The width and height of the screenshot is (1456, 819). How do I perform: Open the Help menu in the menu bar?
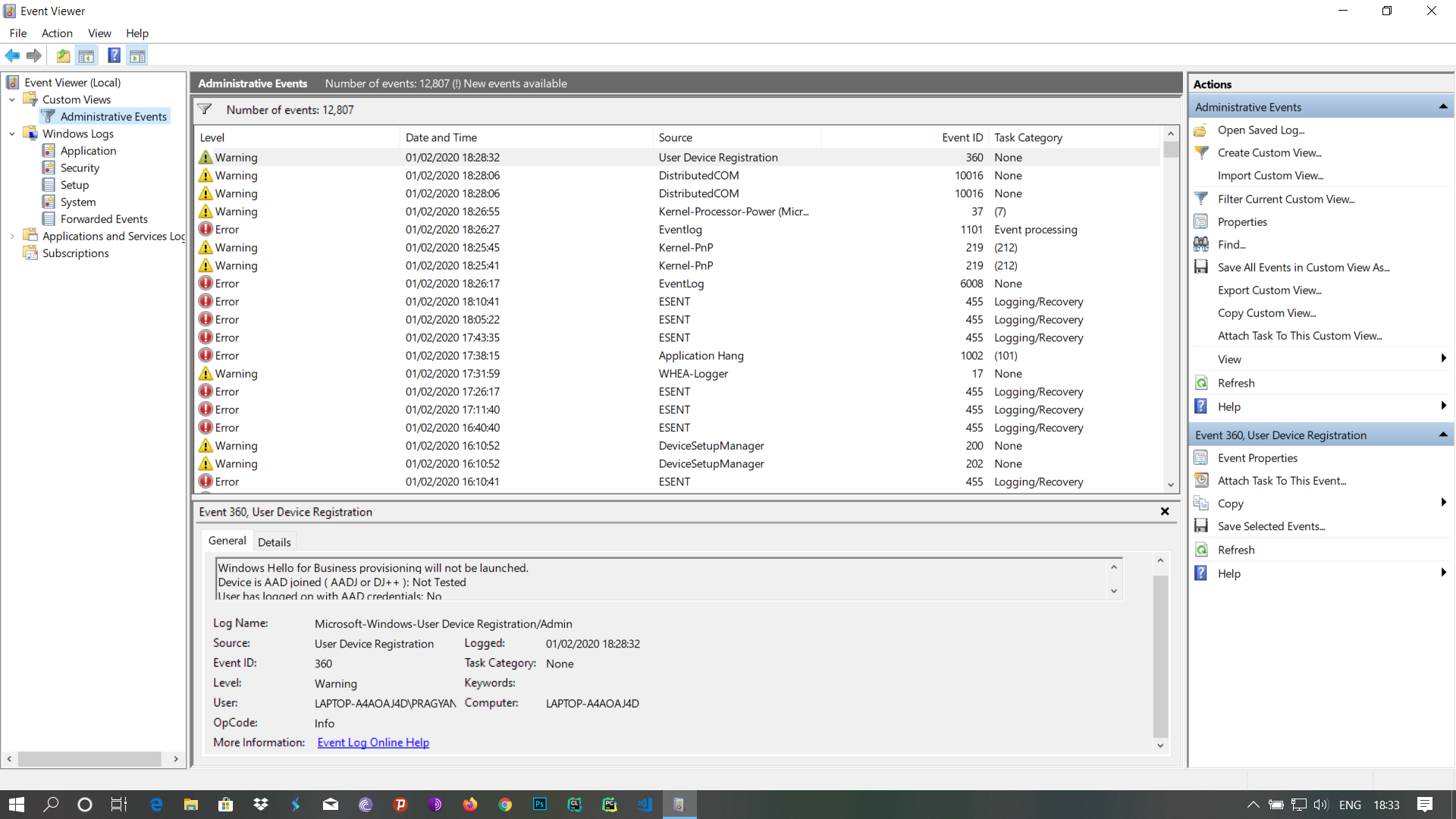pos(137,33)
